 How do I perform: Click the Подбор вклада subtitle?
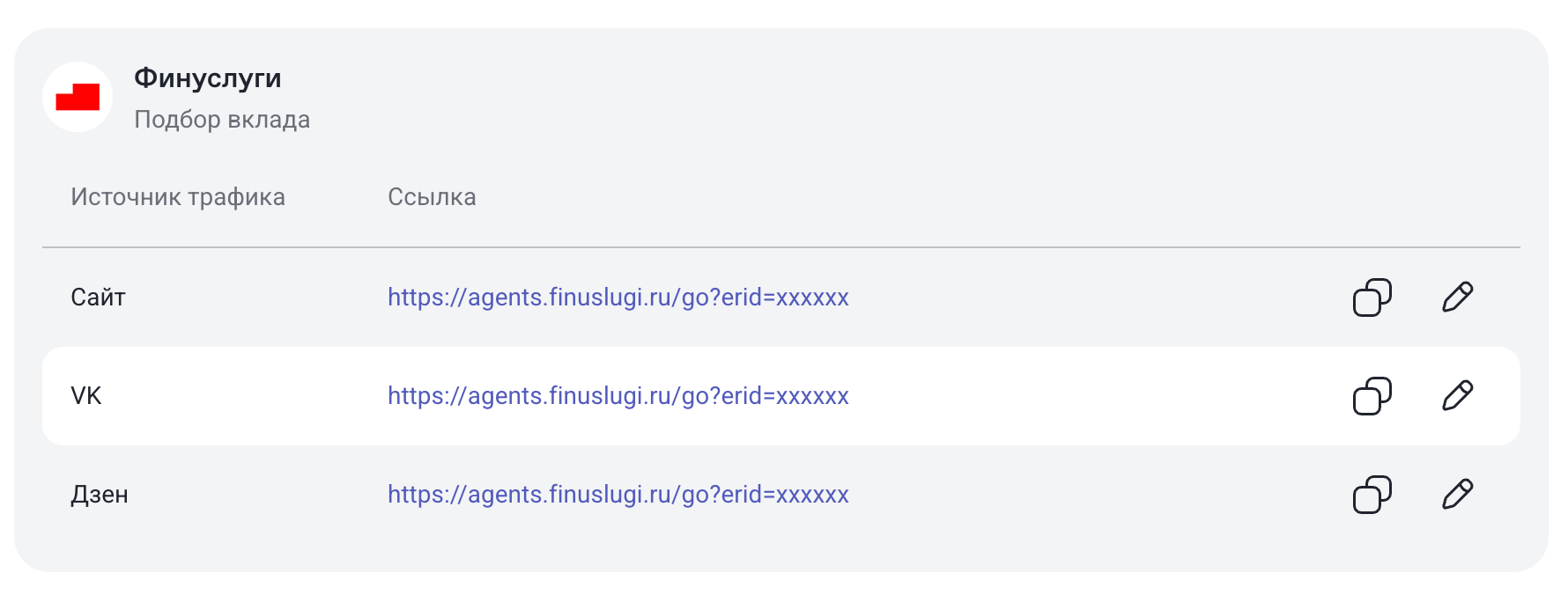[222, 120]
